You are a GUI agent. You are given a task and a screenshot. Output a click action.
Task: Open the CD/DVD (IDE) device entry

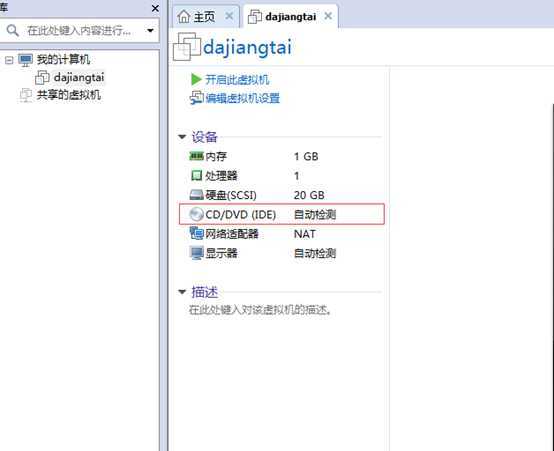click(241, 215)
